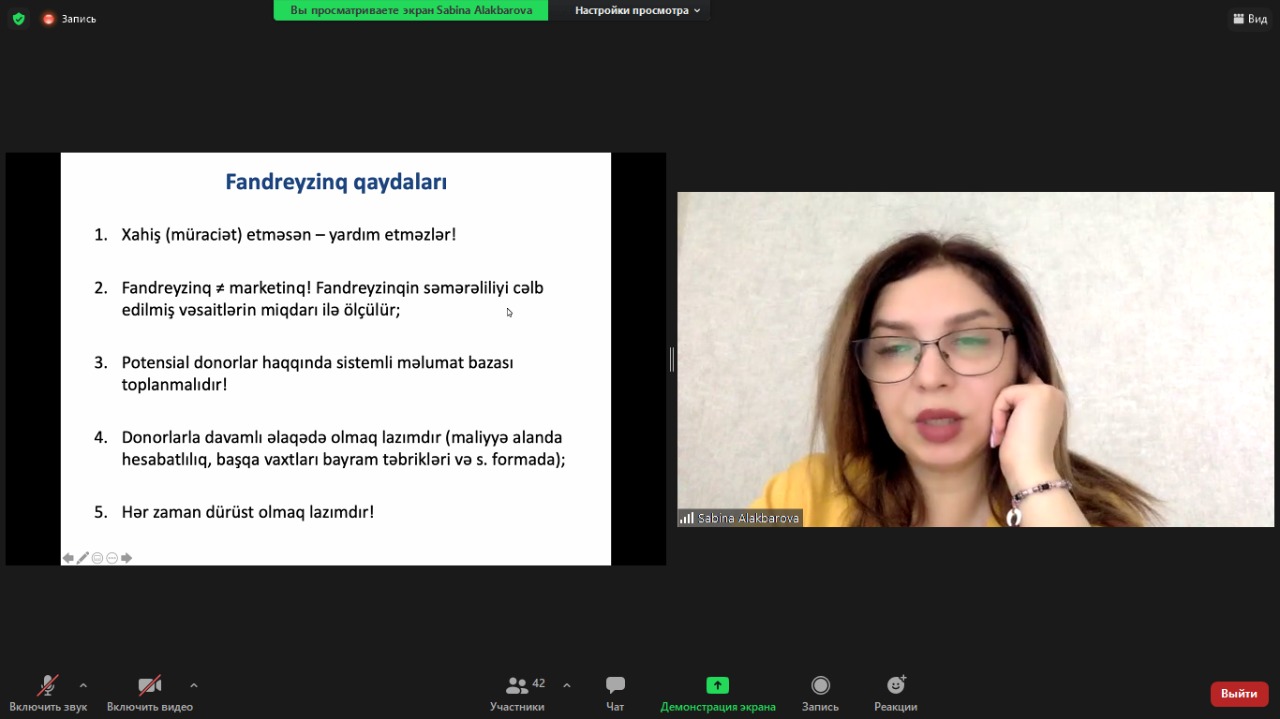Expand audio options arrow beside microphone
This screenshot has width=1280, height=719.
(x=83, y=685)
